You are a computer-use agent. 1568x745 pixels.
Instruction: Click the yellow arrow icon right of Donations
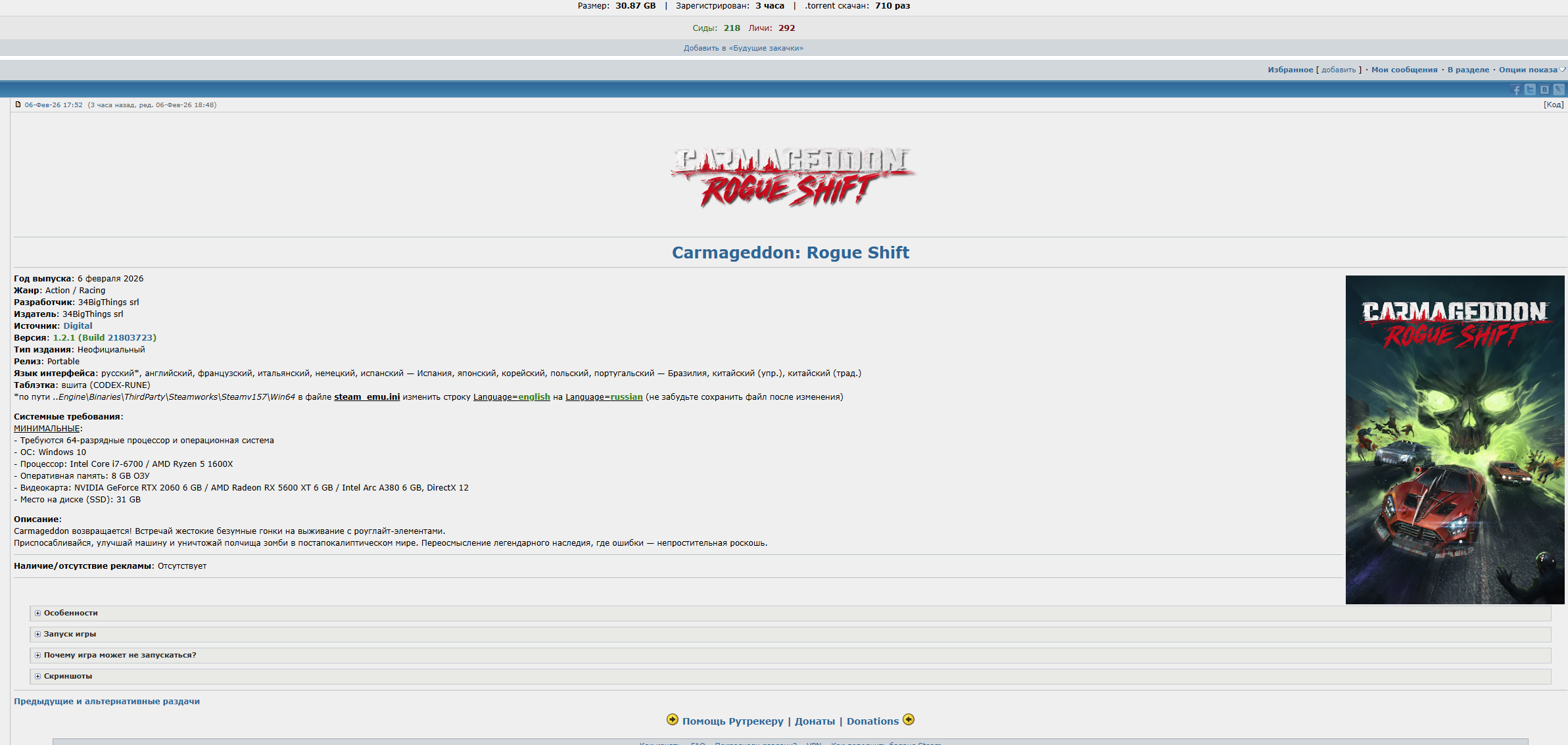click(x=909, y=719)
